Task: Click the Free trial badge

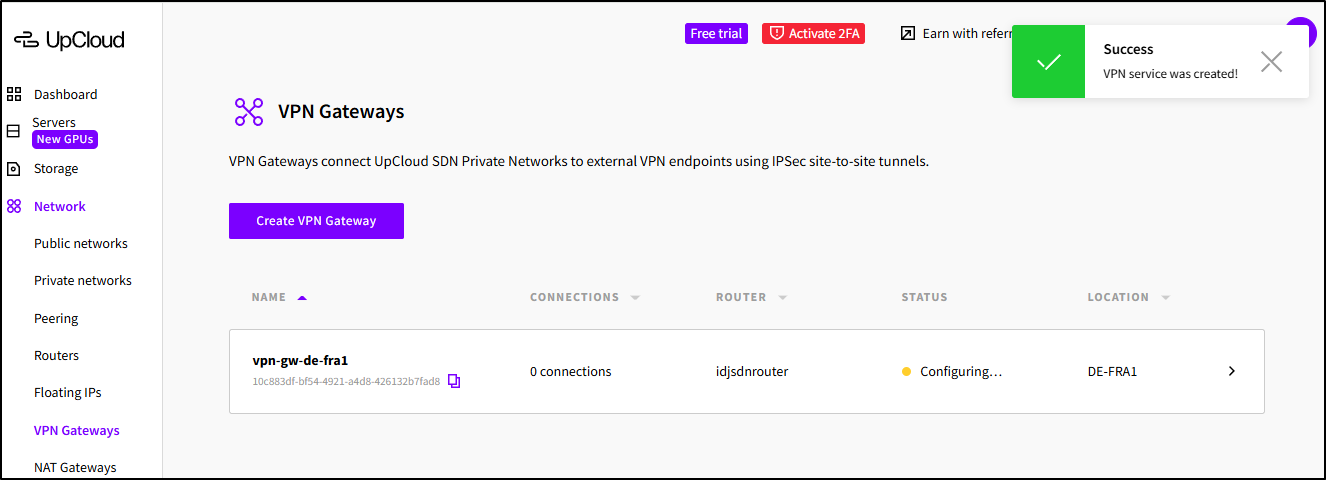Action: [716, 34]
